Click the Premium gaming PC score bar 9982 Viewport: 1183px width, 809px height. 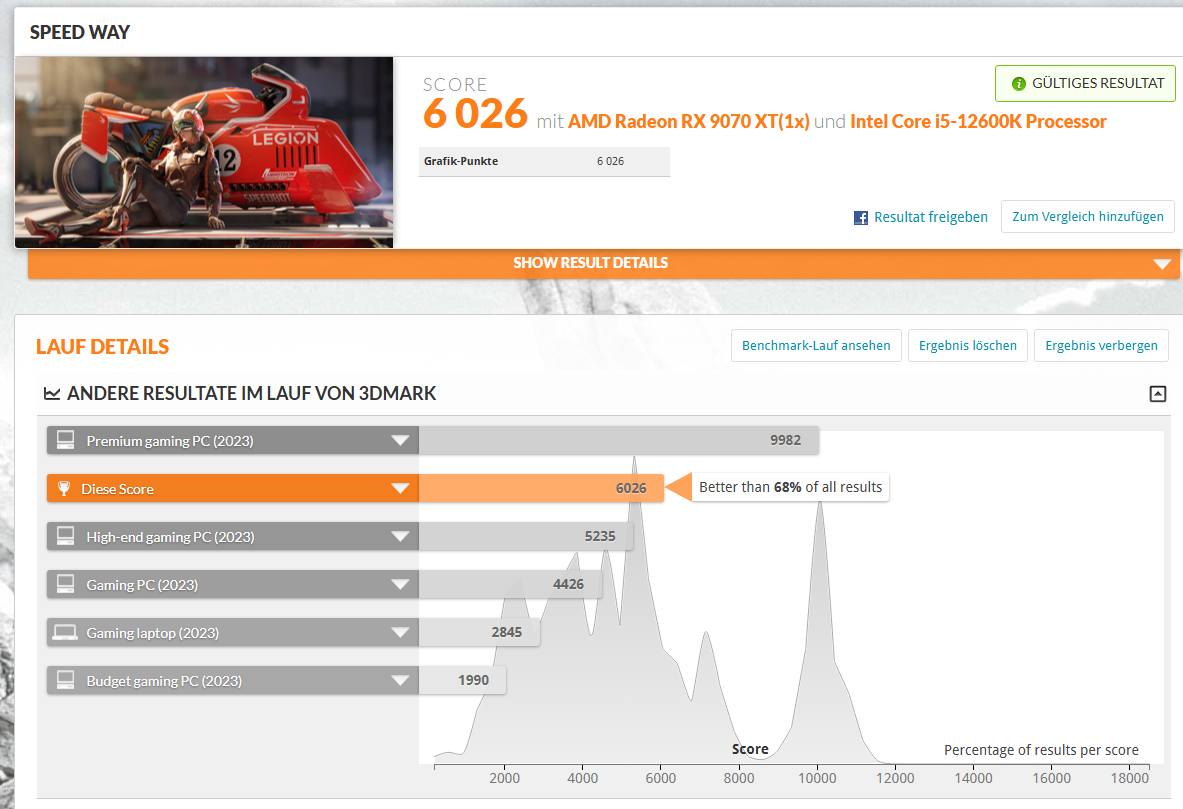point(619,440)
